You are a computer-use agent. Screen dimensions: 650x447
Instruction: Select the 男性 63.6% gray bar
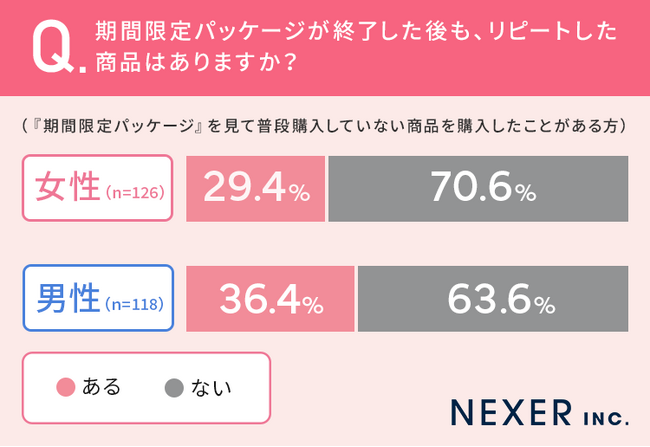[493, 299]
